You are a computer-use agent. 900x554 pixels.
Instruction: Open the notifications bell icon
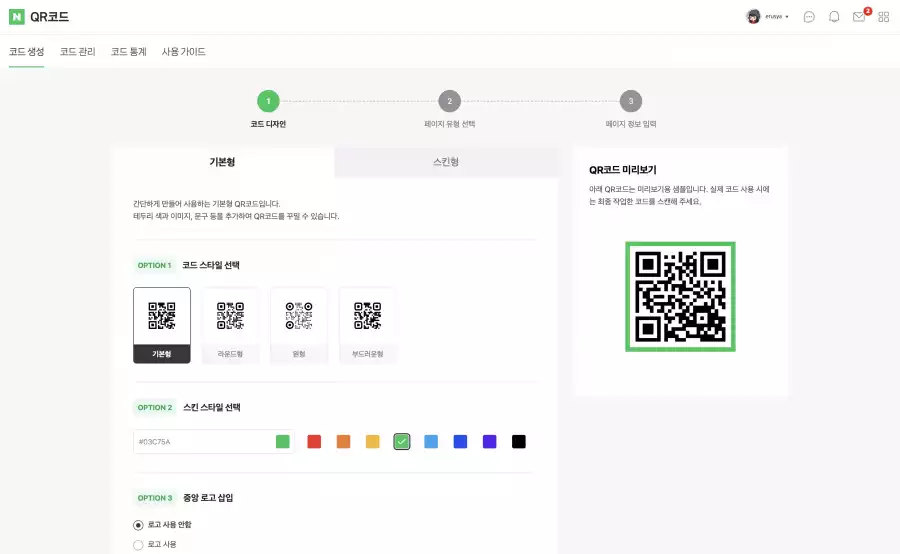(x=834, y=17)
